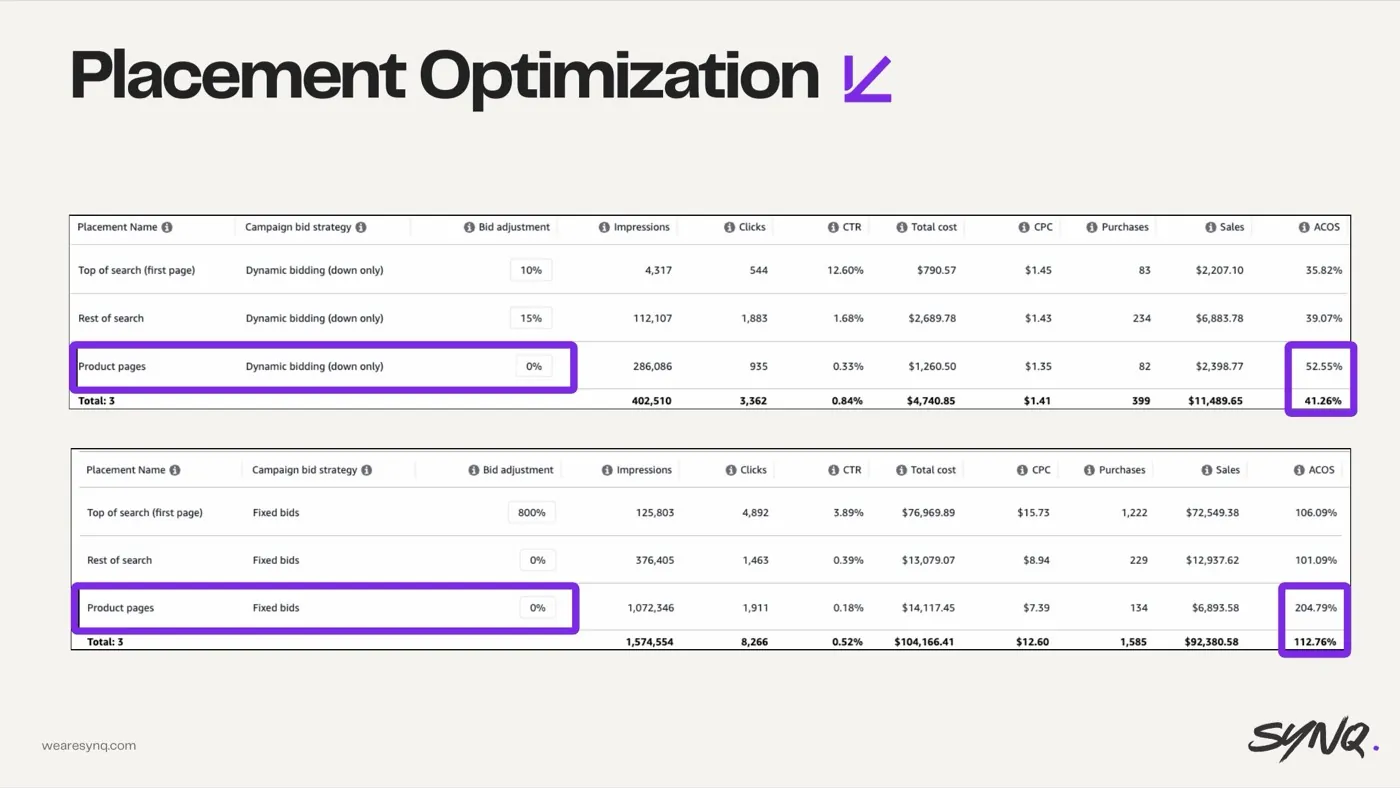Screen dimensions: 1400x788
Task: Select the 204.79% ACOS value
Action: [1315, 608]
